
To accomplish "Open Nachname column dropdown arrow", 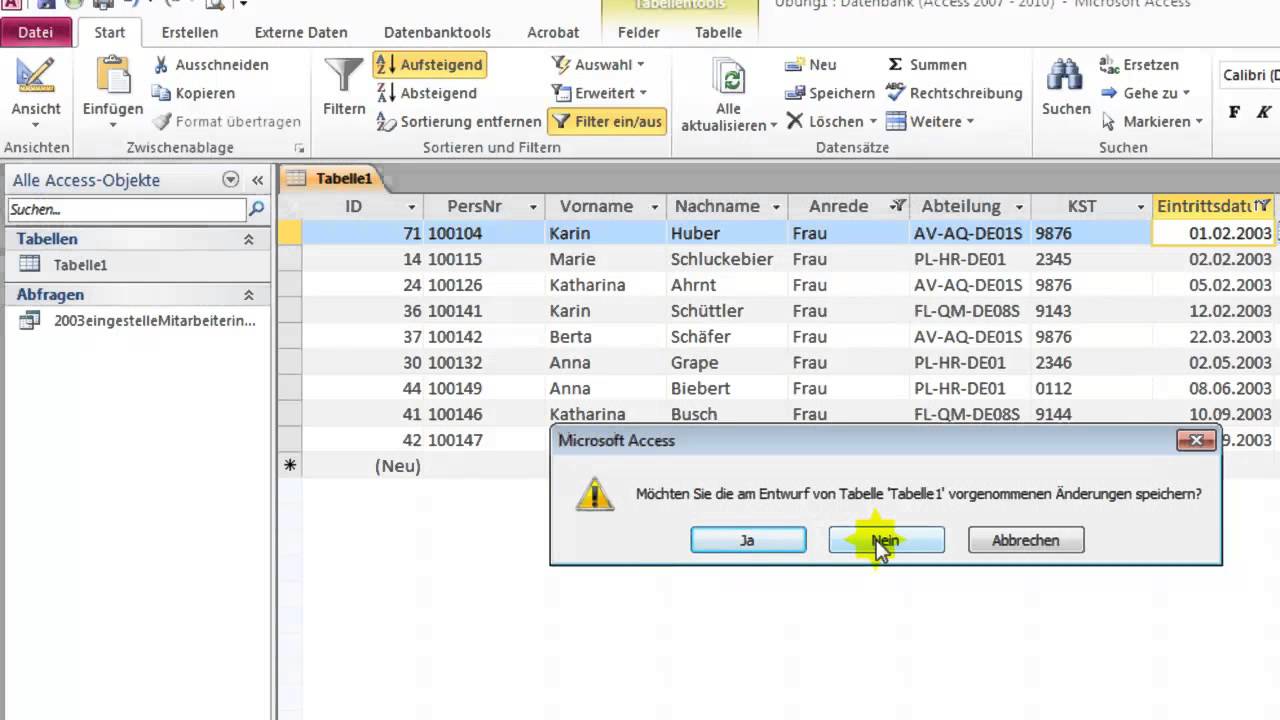I will (x=776, y=207).
